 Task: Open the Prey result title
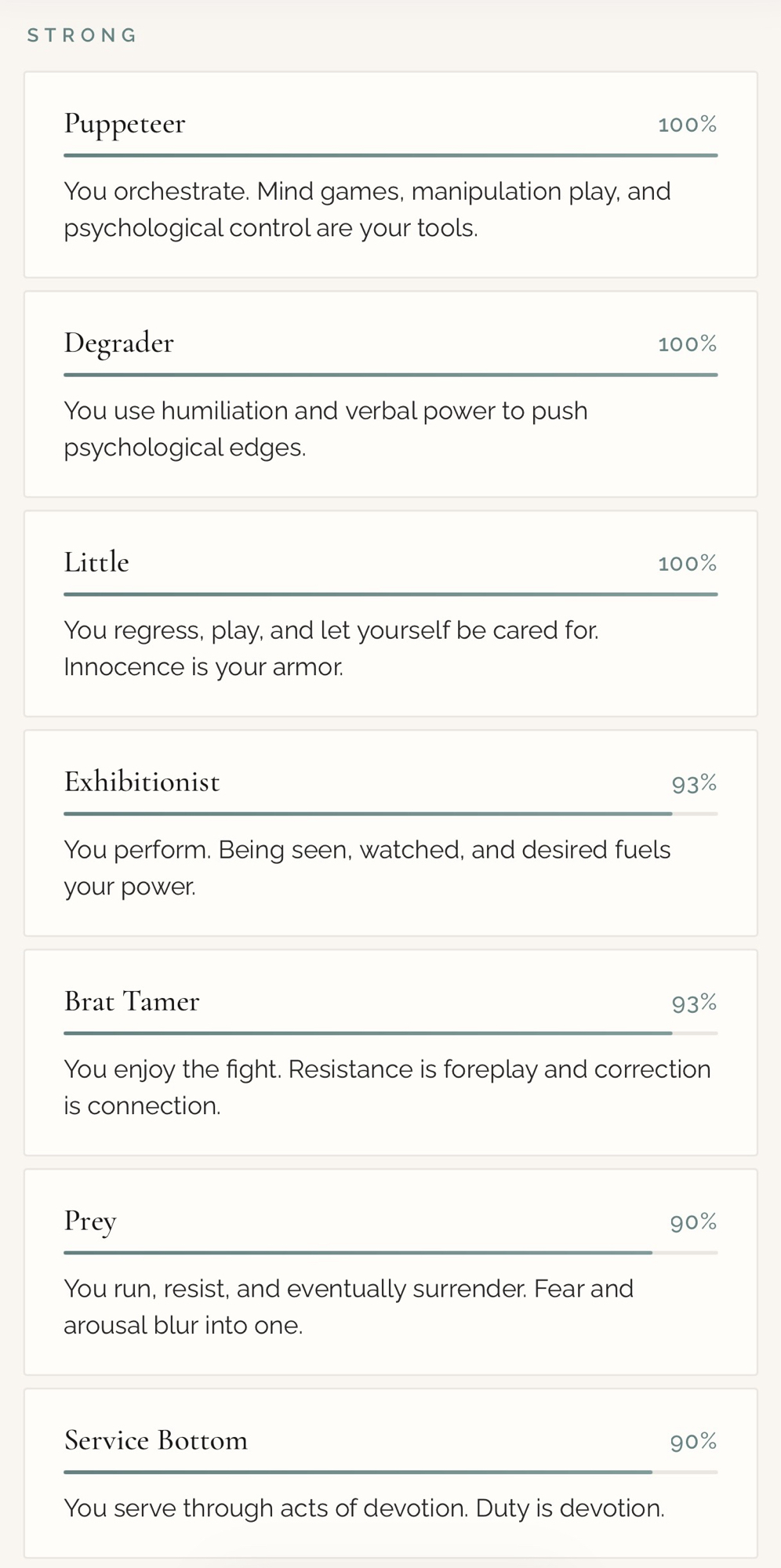pyautogui.click(x=90, y=1221)
